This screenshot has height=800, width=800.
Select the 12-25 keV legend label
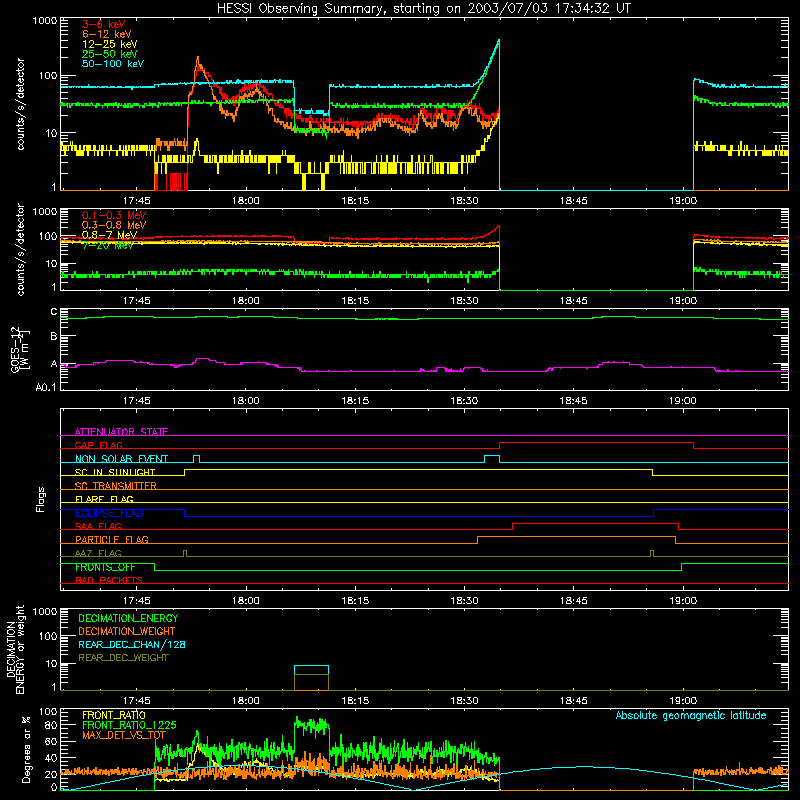tap(110, 44)
